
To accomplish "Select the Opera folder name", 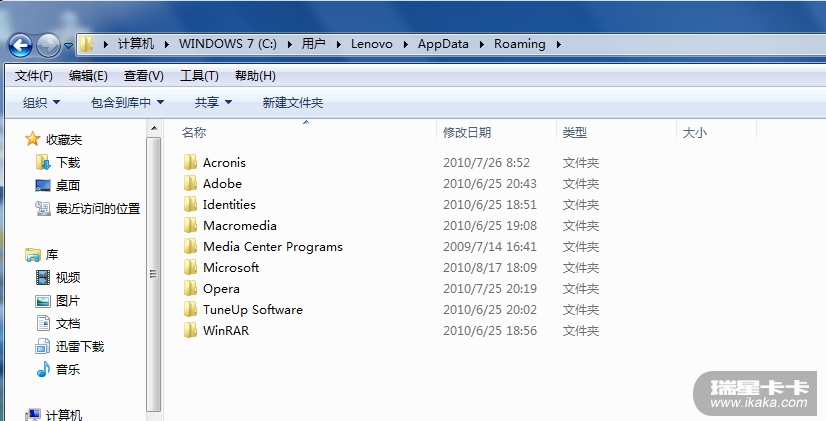I will click(x=221, y=289).
